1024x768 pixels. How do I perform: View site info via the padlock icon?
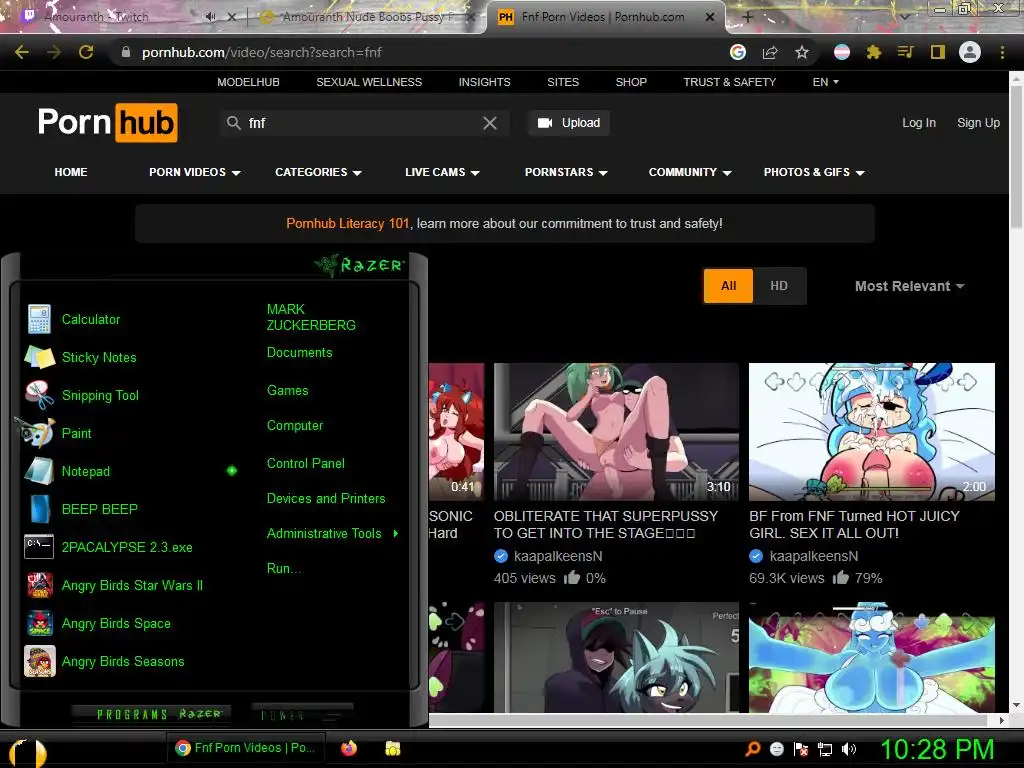(126, 52)
